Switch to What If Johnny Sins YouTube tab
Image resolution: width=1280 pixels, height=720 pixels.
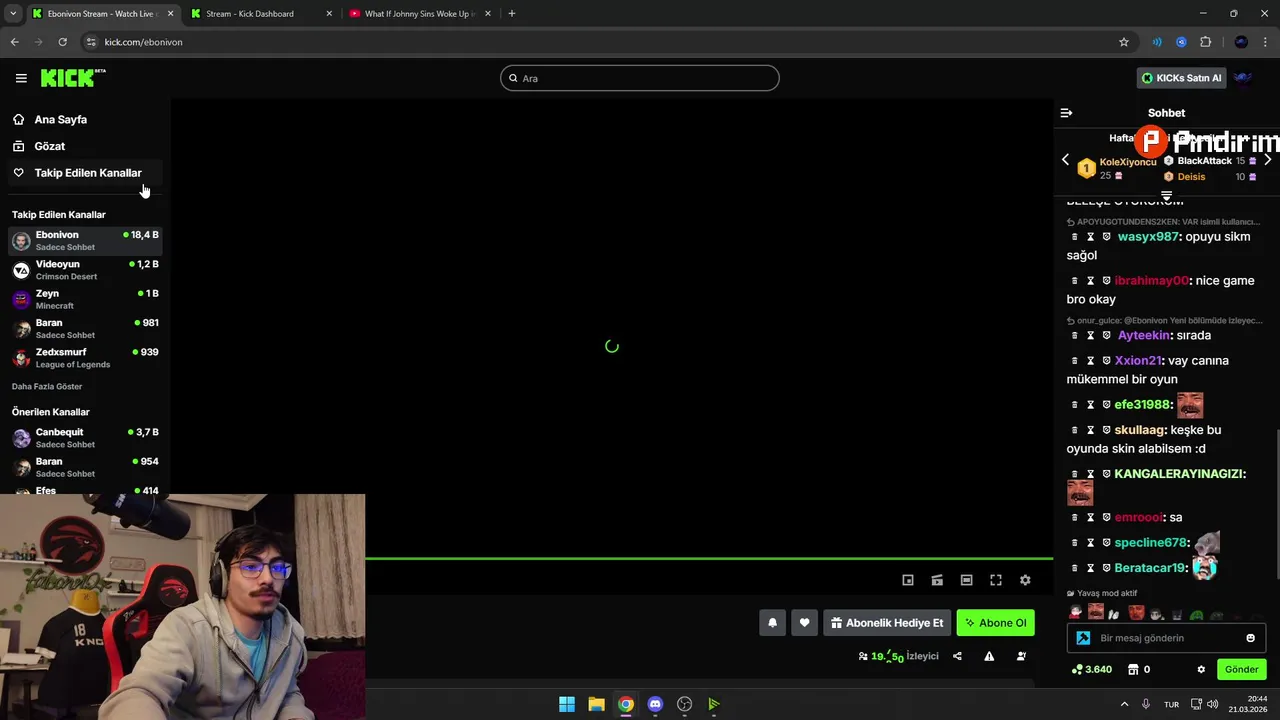(418, 14)
